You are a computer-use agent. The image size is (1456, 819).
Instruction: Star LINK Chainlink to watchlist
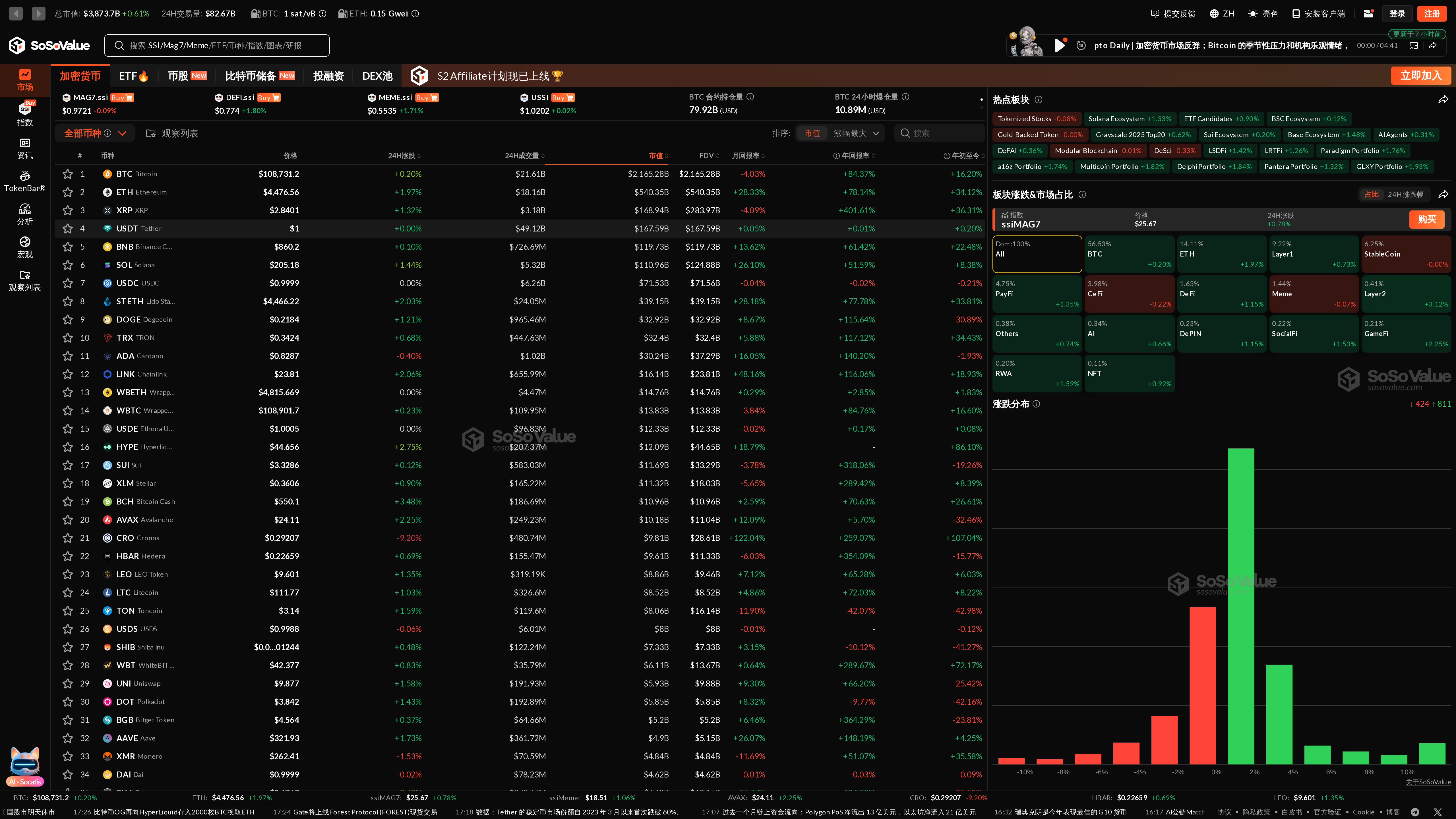[x=67, y=374]
